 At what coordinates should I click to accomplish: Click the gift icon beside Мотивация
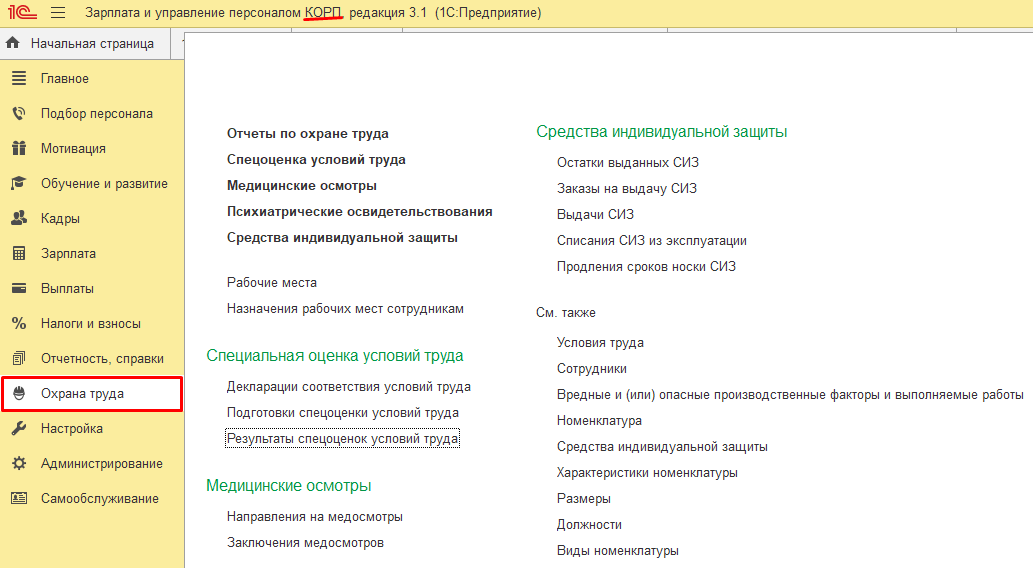(18, 149)
